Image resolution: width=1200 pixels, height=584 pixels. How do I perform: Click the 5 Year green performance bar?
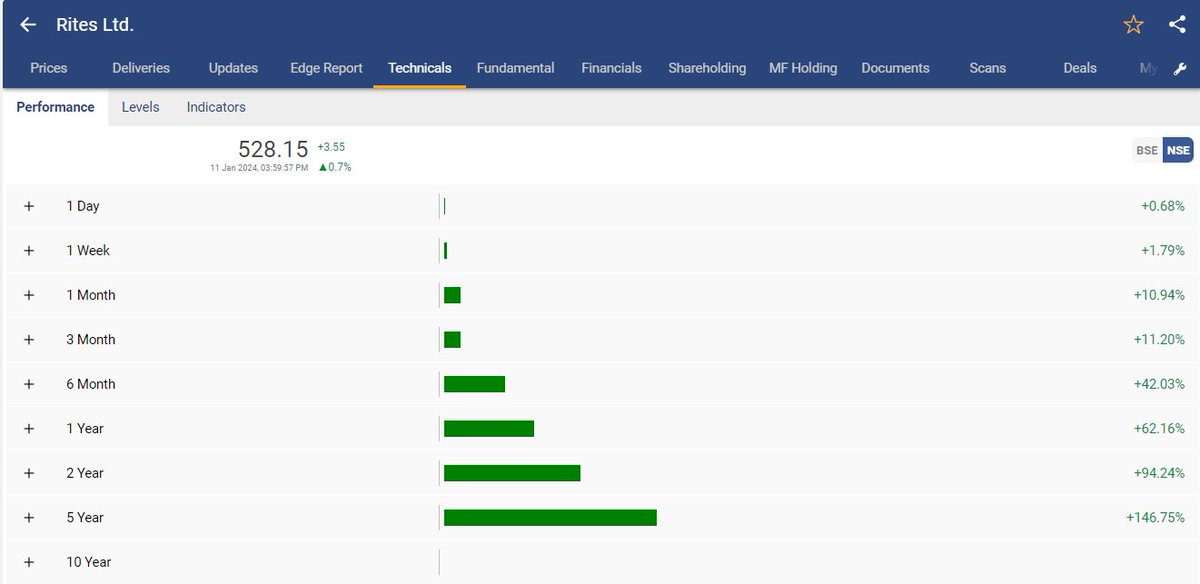tap(550, 517)
